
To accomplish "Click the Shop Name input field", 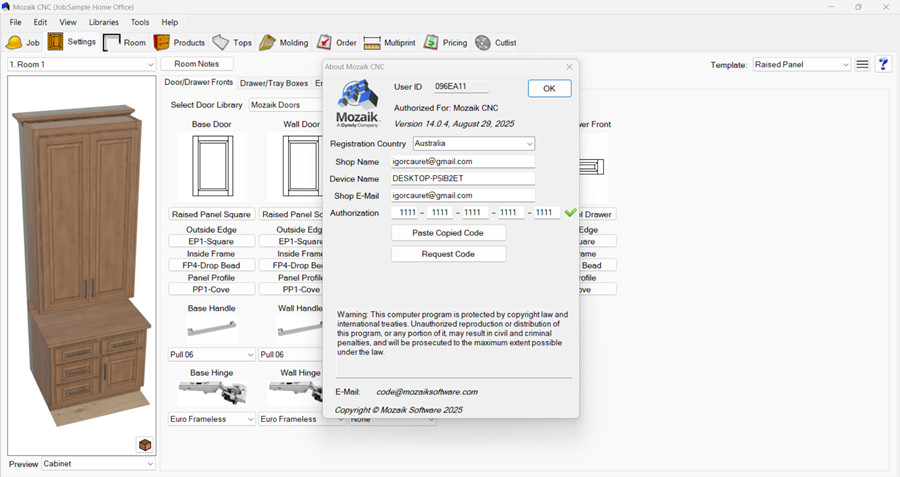I will pos(463,162).
